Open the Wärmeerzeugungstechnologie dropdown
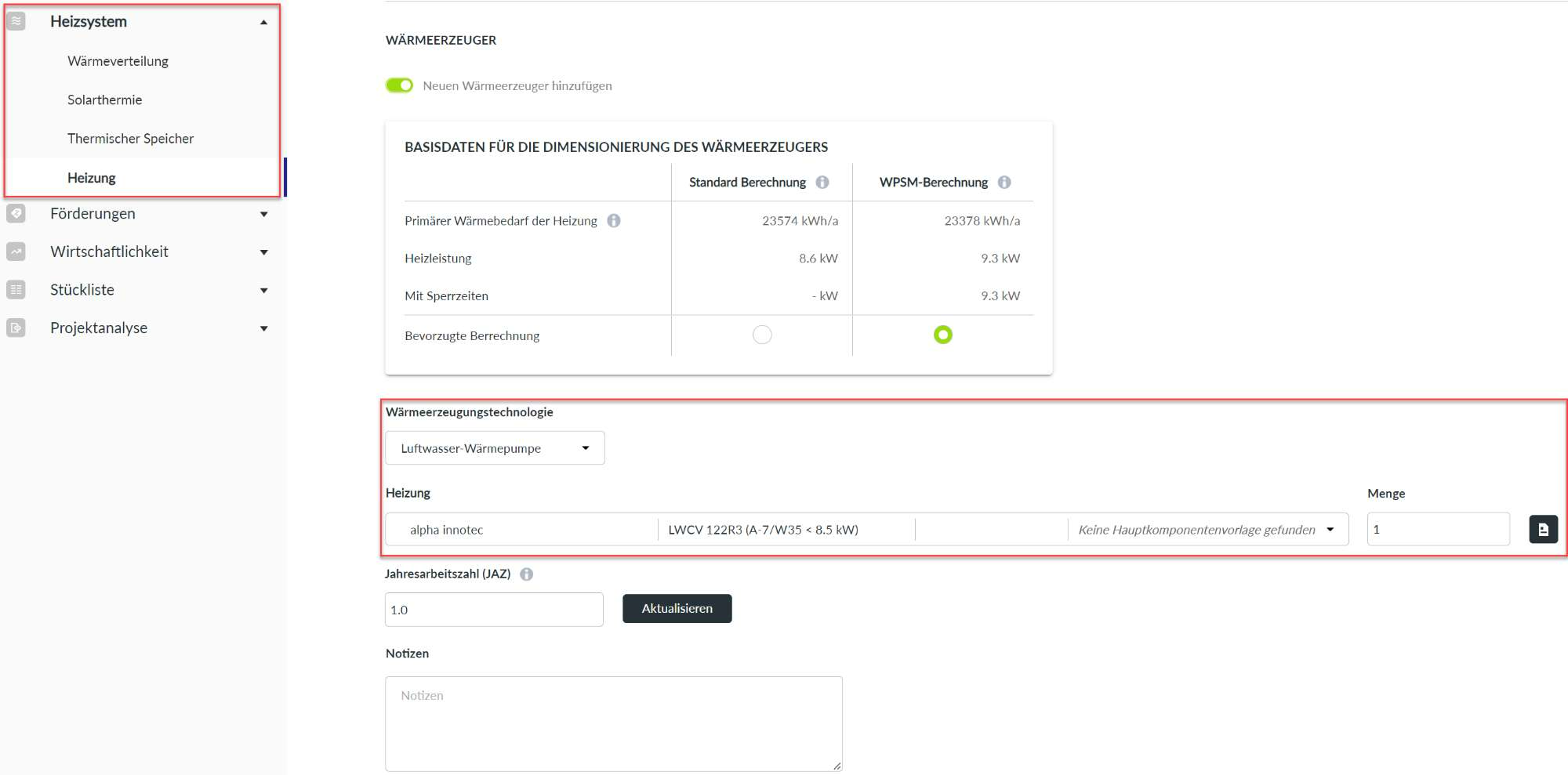 pos(495,448)
